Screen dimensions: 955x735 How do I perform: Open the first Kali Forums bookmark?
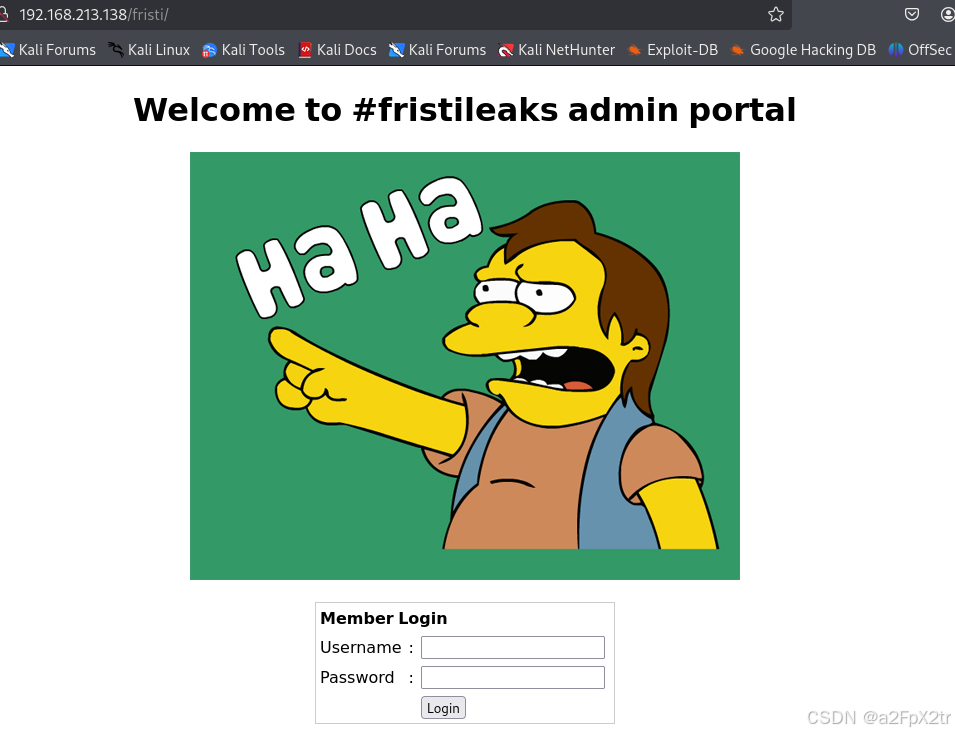49,50
